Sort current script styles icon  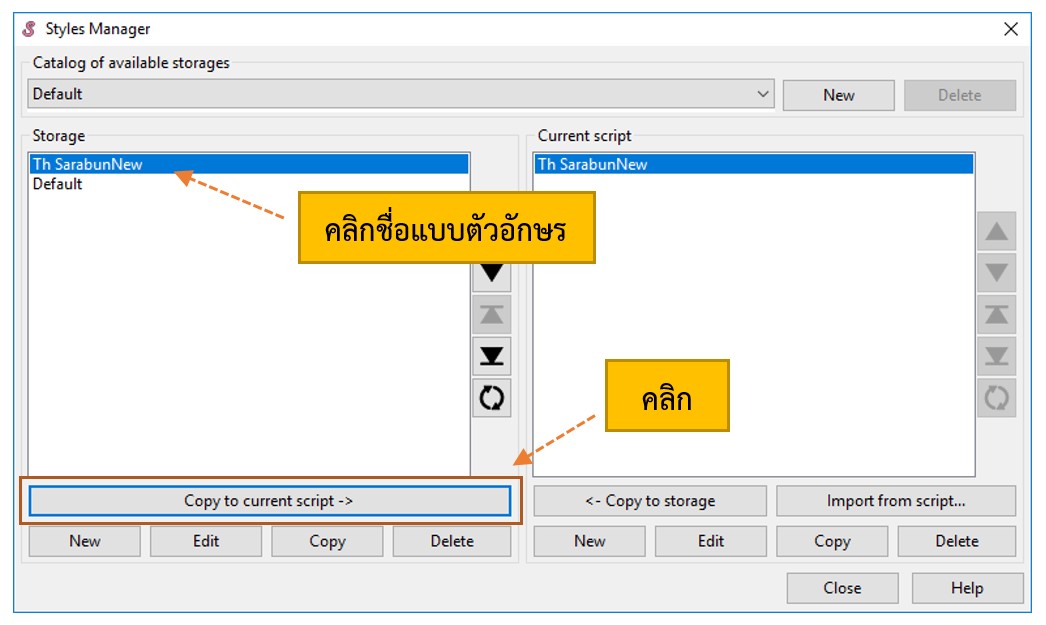tap(997, 398)
